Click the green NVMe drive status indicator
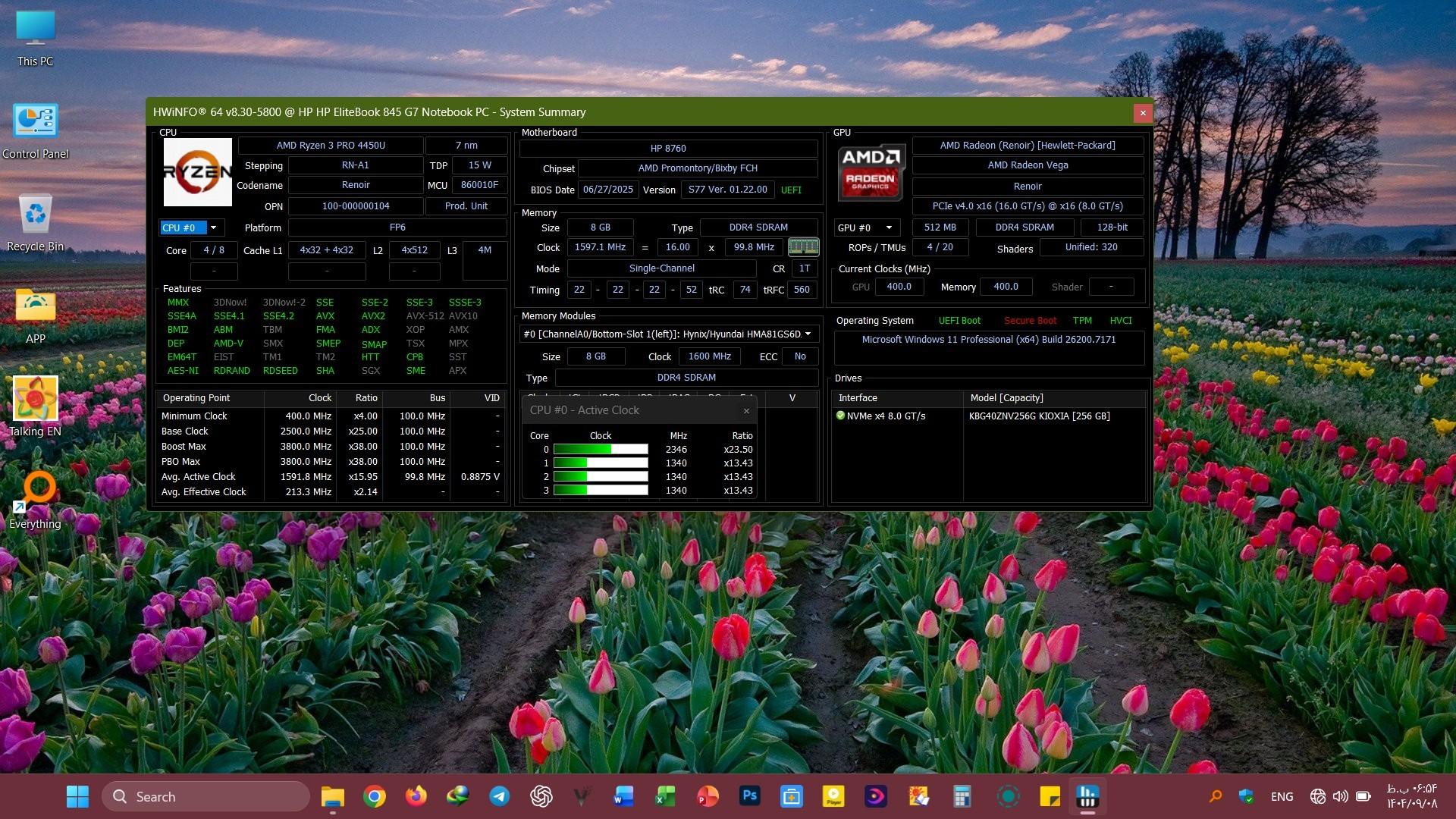This screenshot has width=1456, height=819. [840, 416]
